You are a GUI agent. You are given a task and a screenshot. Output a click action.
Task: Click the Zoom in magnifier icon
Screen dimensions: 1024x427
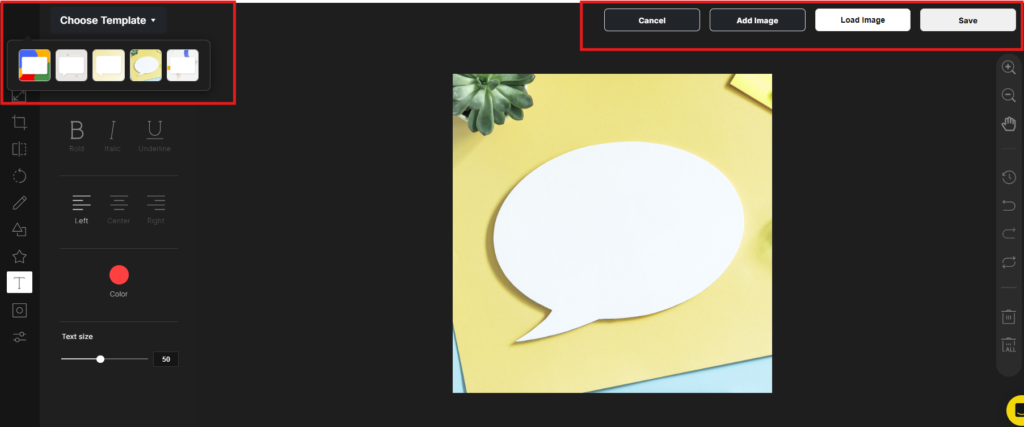[x=1009, y=67]
